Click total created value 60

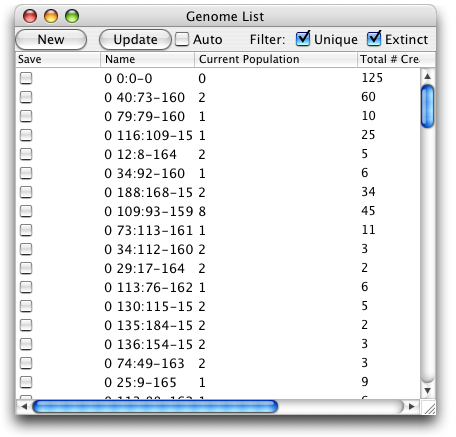368,97
